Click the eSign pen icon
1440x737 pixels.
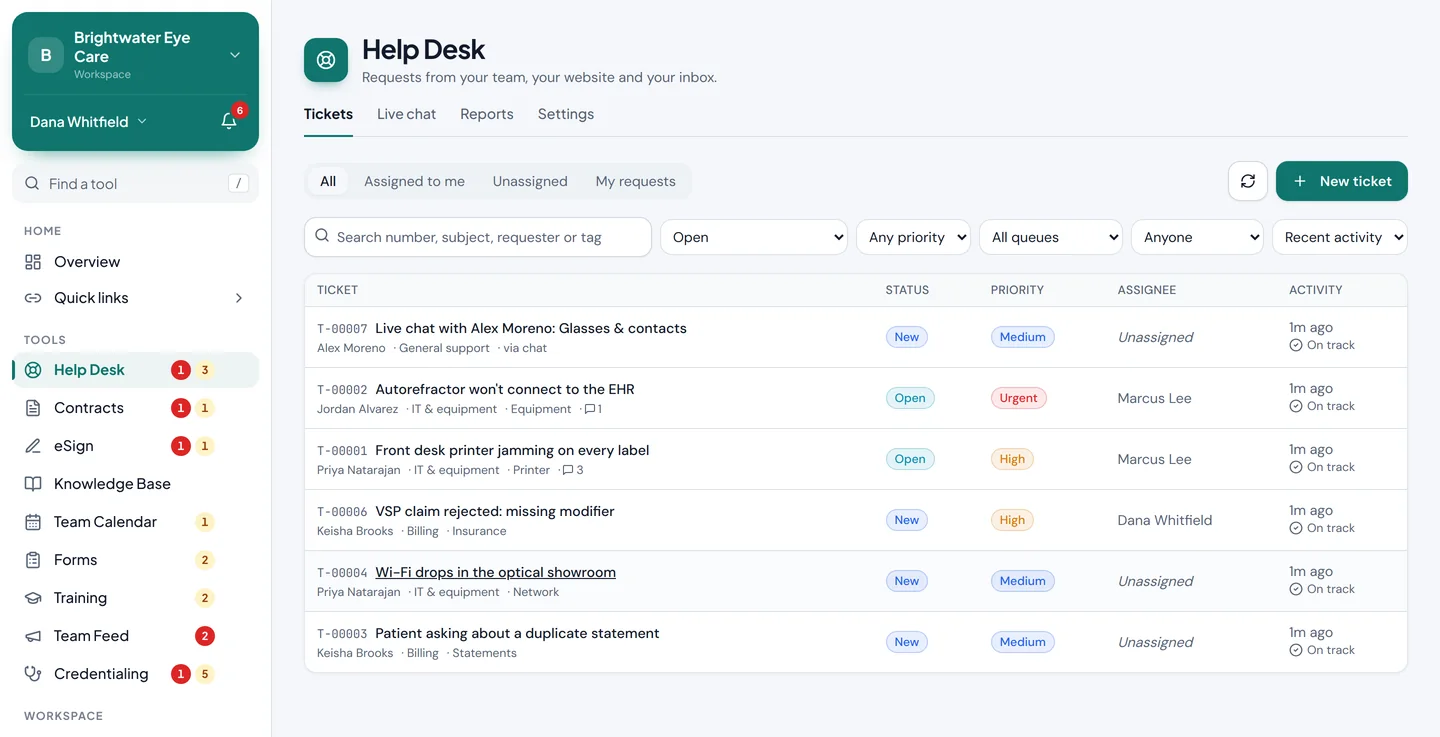pyautogui.click(x=33, y=446)
